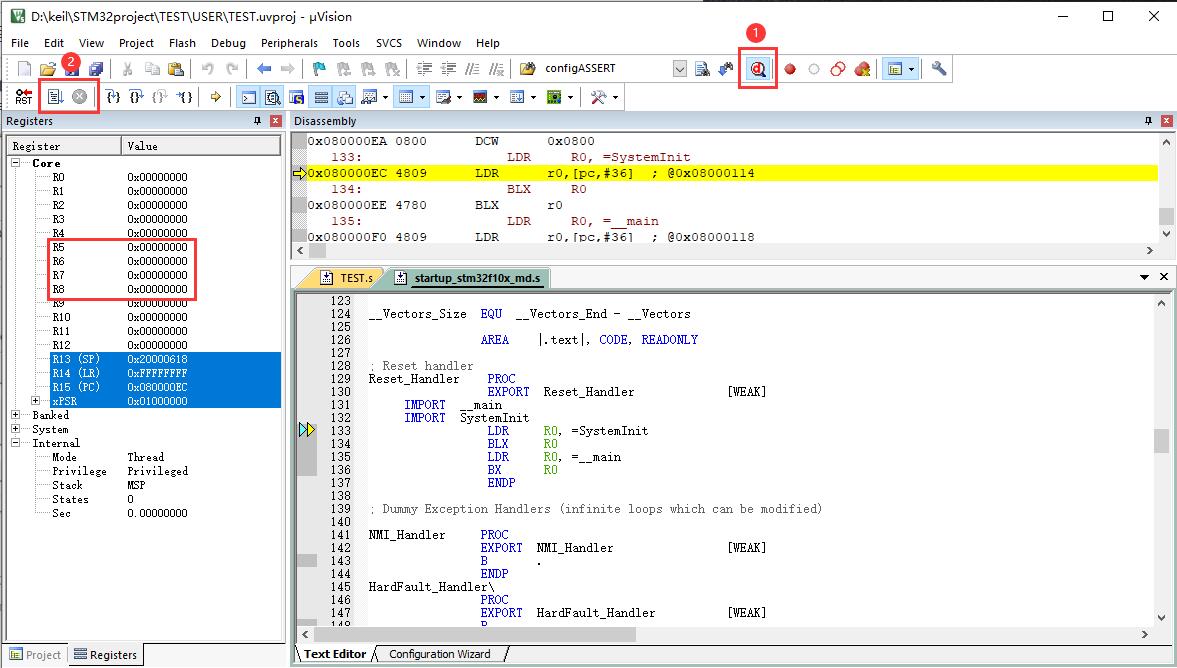Step one line with the Step icon
Screen dimensions: 1177x668
click(x=113, y=97)
